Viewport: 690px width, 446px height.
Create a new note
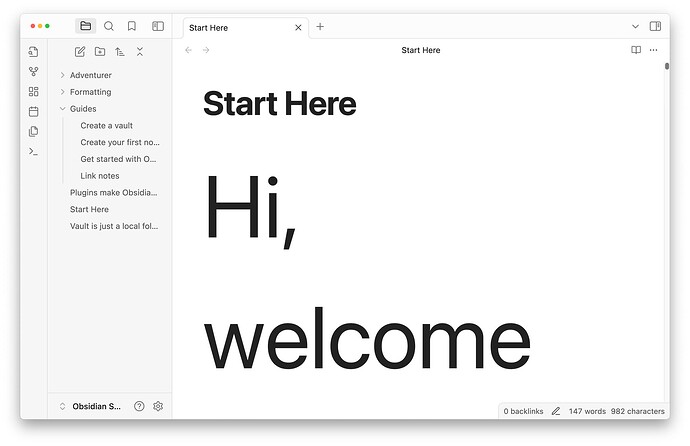coord(80,52)
